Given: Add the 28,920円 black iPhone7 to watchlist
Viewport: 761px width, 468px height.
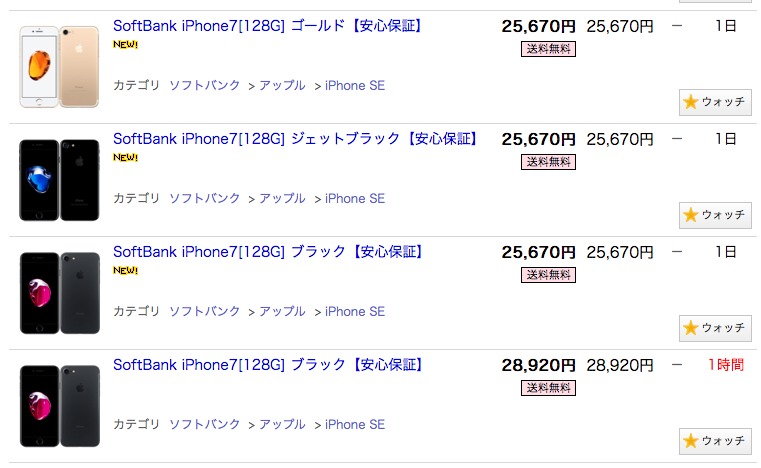Looking at the screenshot, I should (715, 440).
